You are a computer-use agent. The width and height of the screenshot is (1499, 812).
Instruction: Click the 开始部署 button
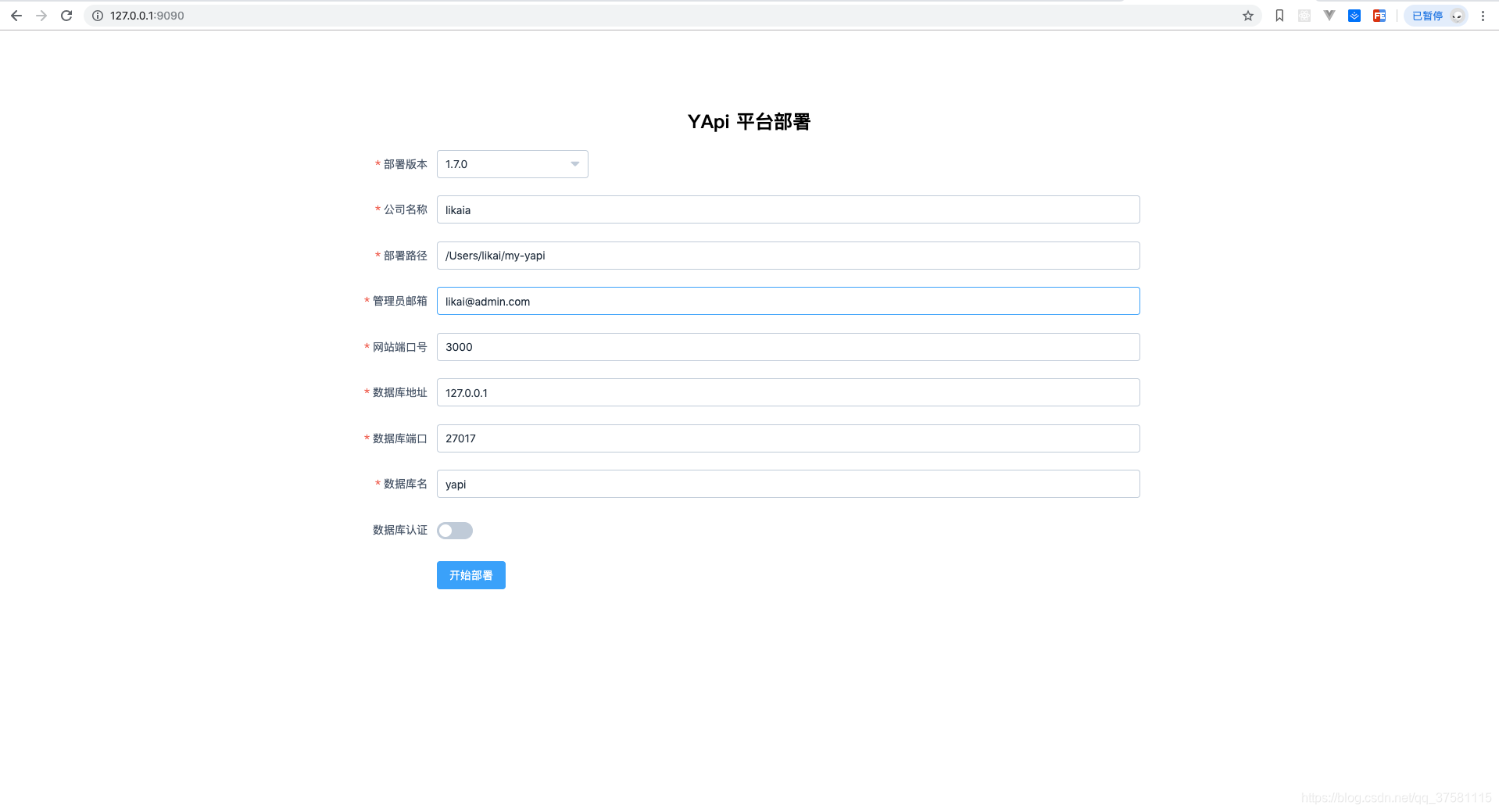(471, 575)
